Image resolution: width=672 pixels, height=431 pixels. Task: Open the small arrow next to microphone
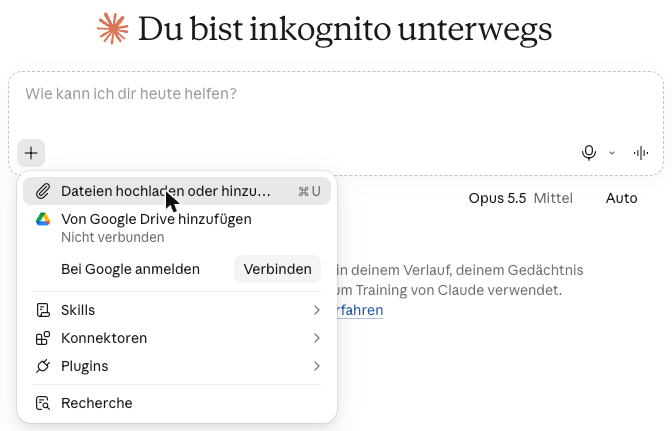tap(612, 153)
